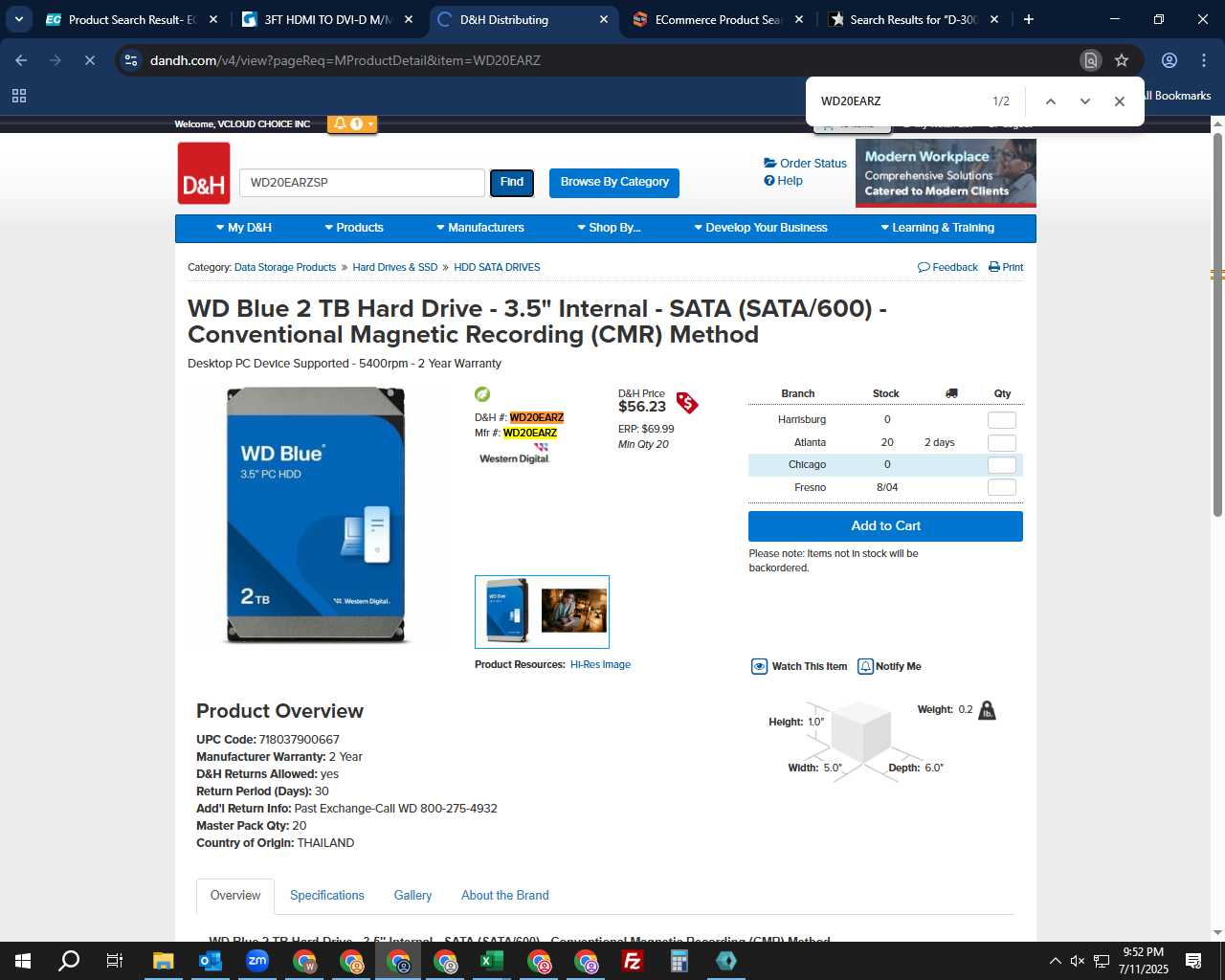
Task: Open Hard Drives & SSD breadcrumb
Action: click(x=394, y=267)
